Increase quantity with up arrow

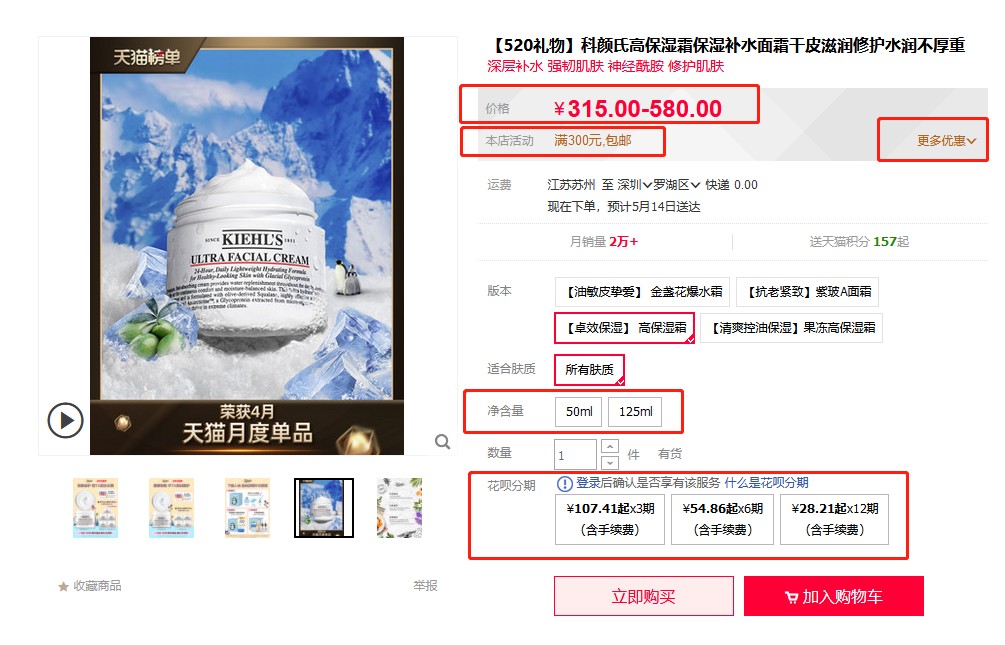[610, 446]
